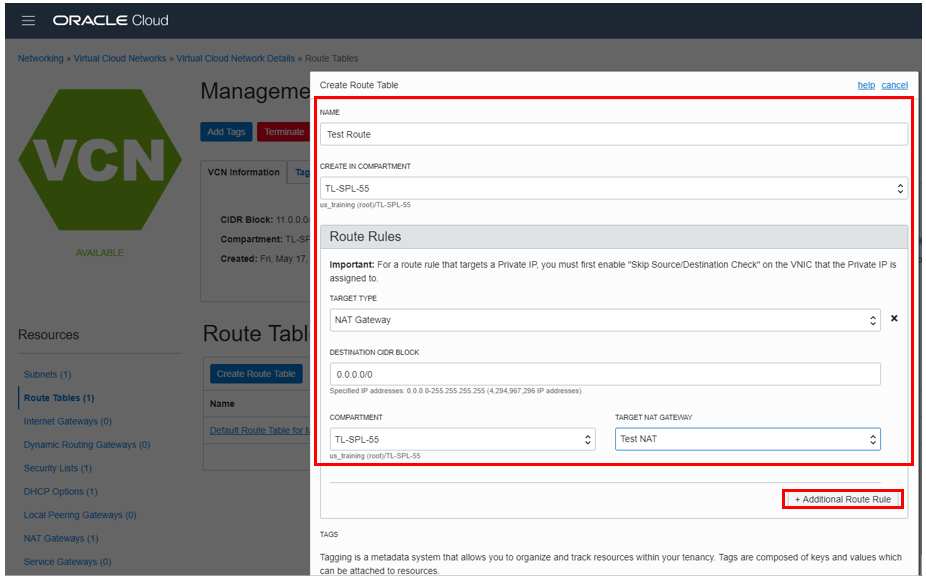Screen dimensions: 926x583
Task: Open the navigation hamburger menu
Action: [28, 20]
